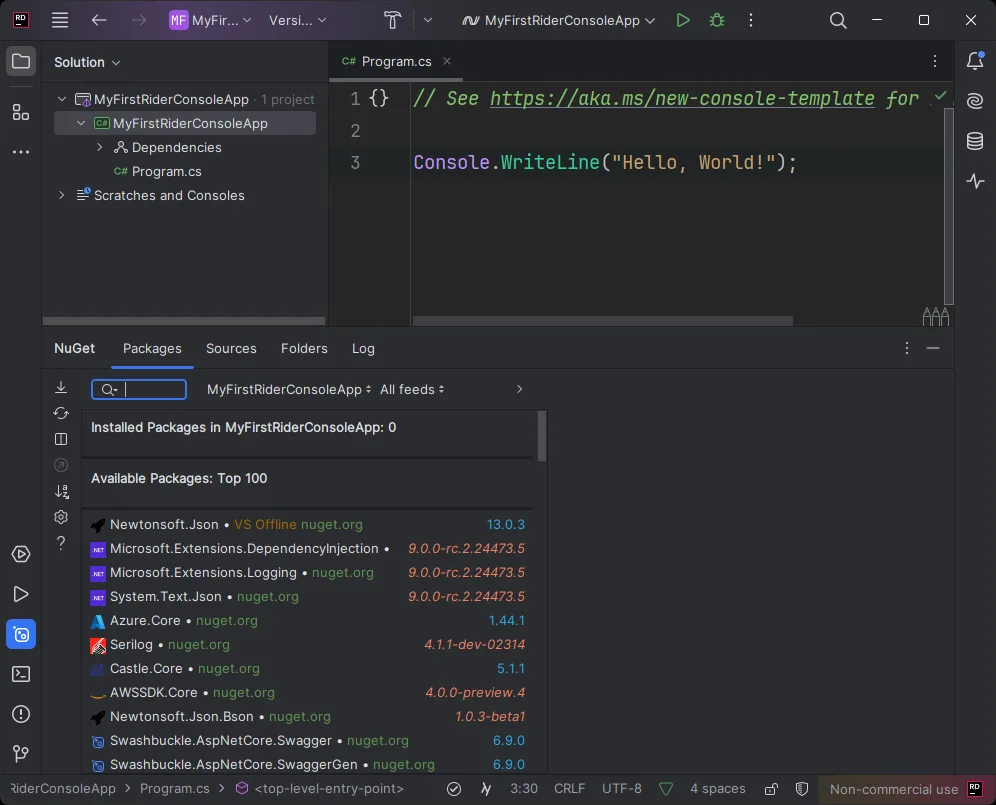Open the aka.ms new-console-template link

click(x=682, y=98)
